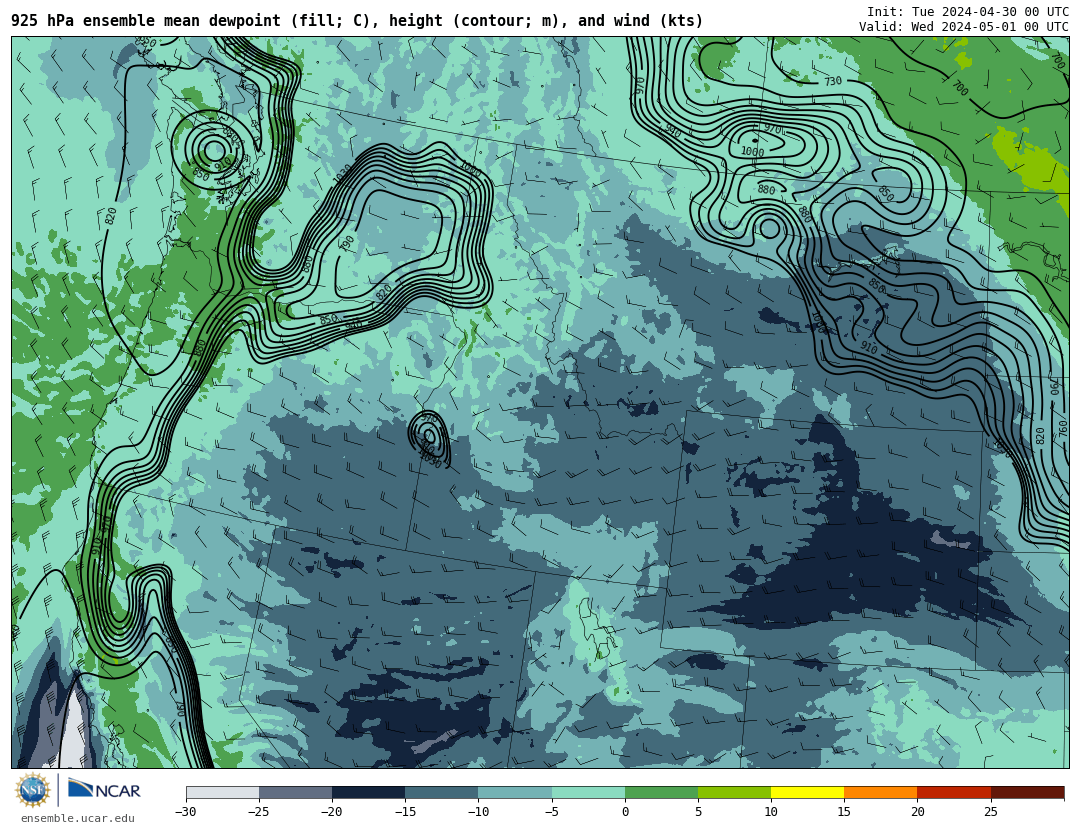Click the NCAR logo
The image size is (1080, 831).
[104, 789]
